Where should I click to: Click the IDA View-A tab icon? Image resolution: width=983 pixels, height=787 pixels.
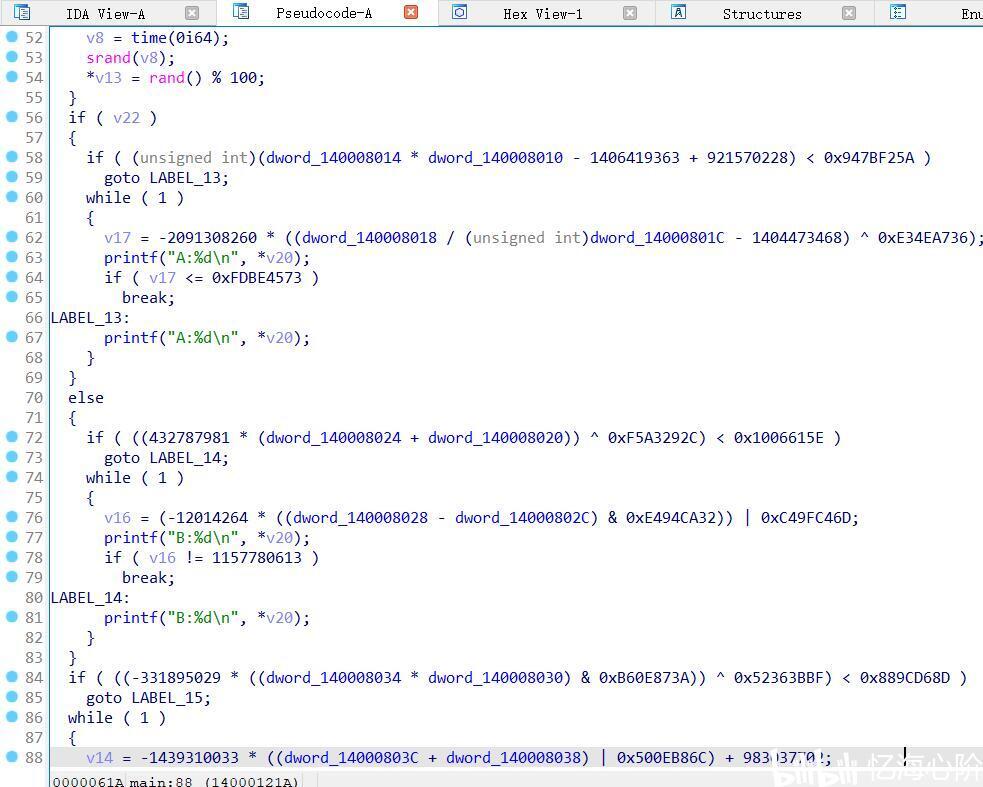tap(22, 12)
